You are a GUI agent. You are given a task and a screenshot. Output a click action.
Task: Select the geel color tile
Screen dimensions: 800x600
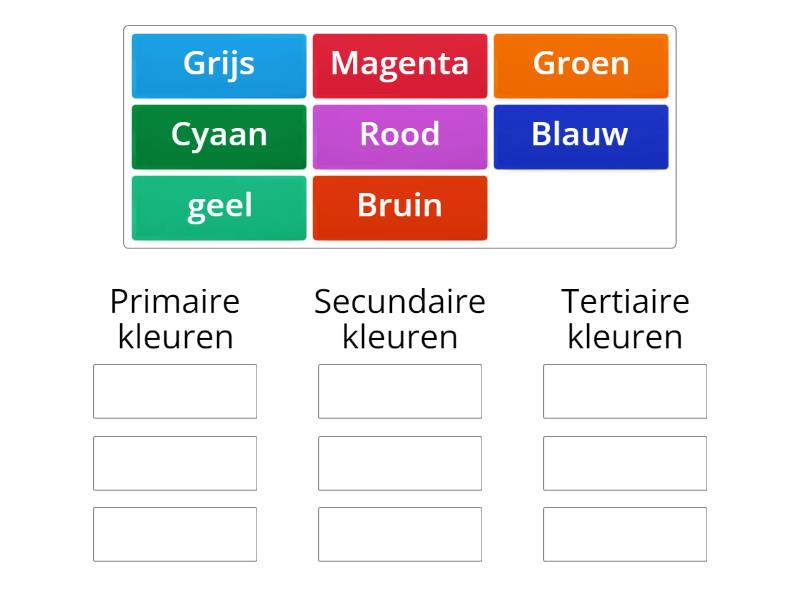[x=218, y=207]
